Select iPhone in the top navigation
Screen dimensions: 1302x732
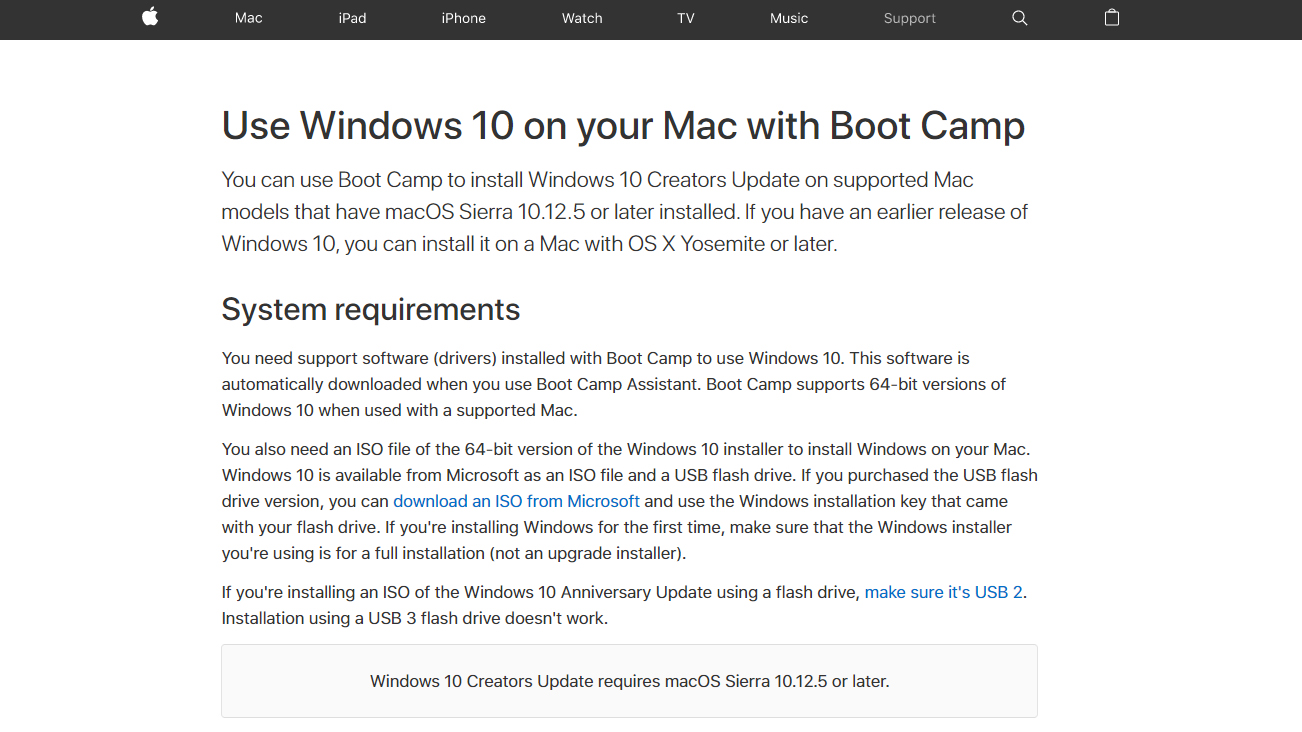coord(463,18)
